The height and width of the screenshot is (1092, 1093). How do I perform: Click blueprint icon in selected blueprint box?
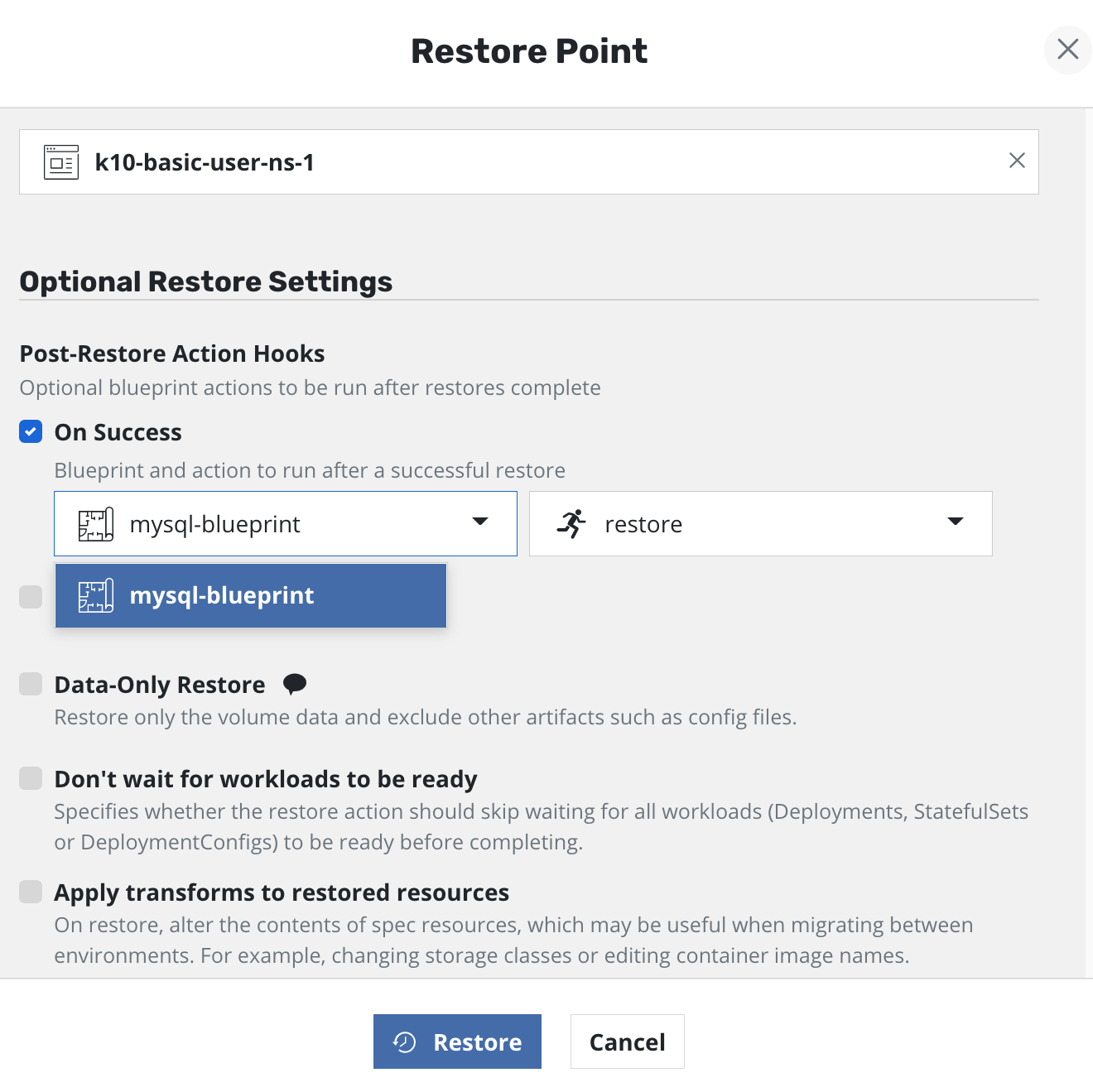click(x=96, y=525)
